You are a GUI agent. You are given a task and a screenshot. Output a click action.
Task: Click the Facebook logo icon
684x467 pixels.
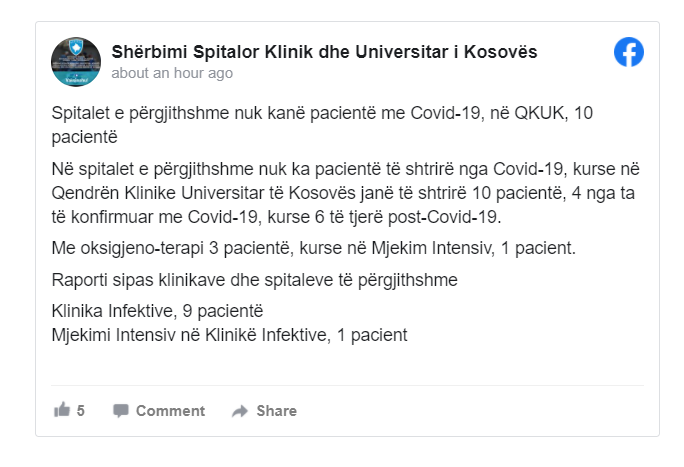[629, 52]
